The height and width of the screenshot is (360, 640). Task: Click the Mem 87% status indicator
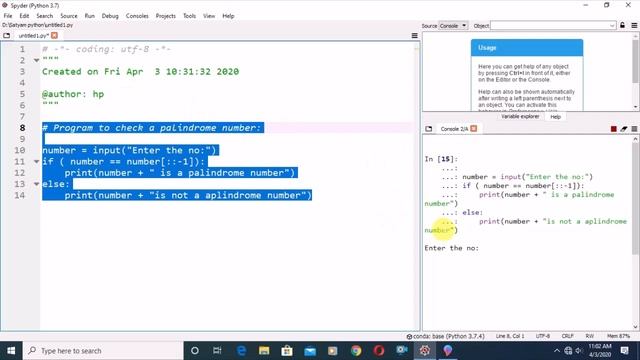tap(618, 336)
